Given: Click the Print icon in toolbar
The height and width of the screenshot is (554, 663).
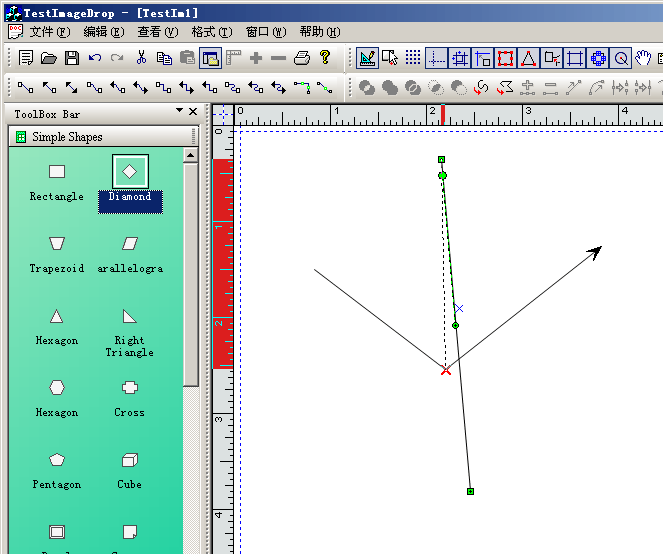Looking at the screenshot, I should coord(302,58).
